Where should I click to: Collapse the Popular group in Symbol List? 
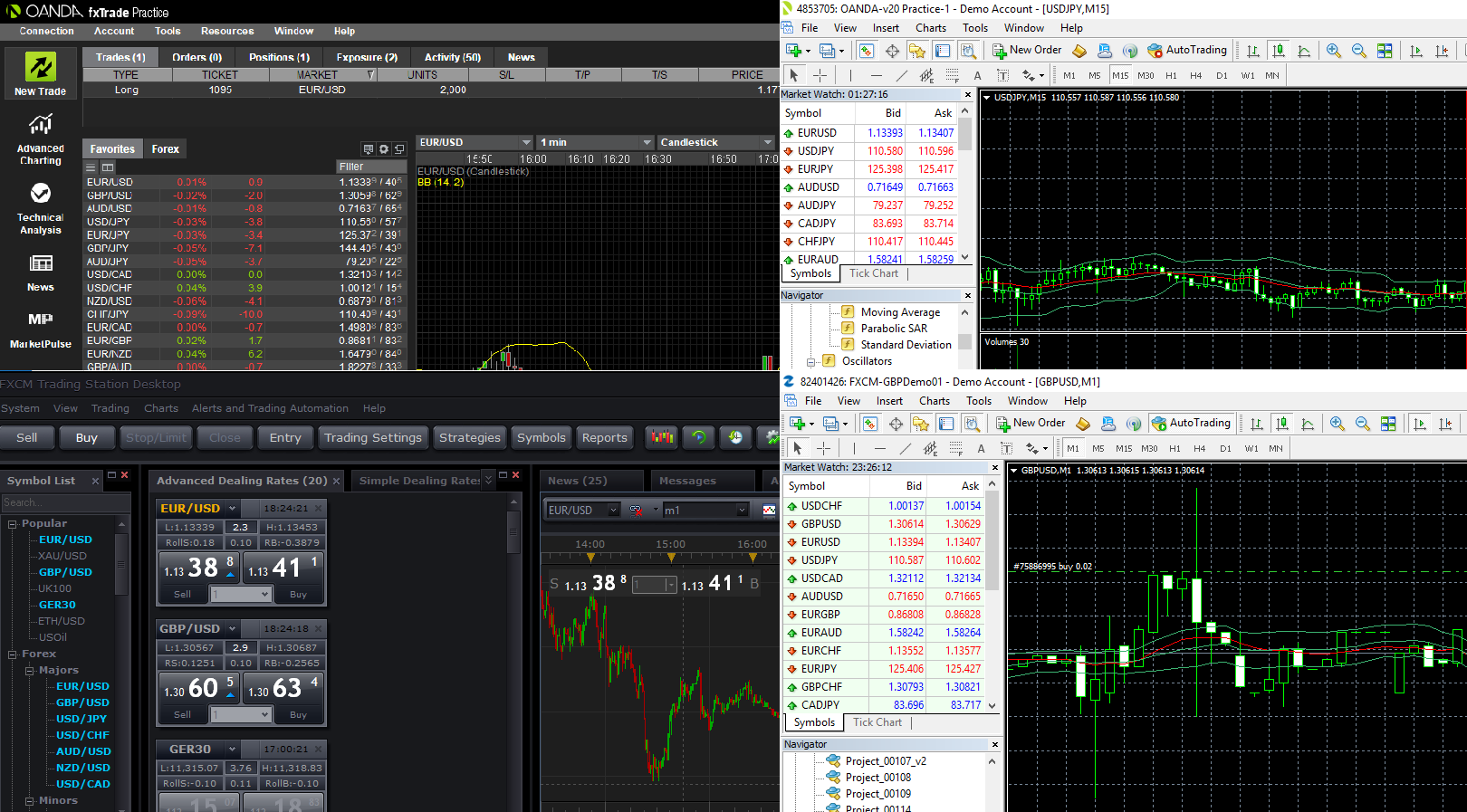click(x=13, y=524)
